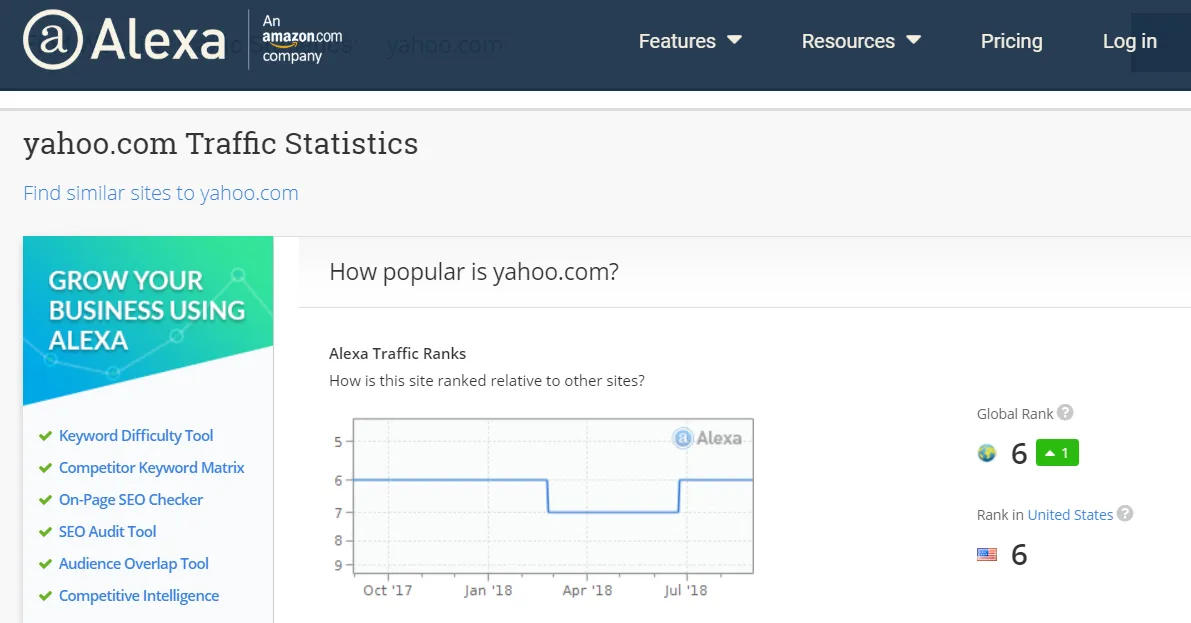This screenshot has height=623, width=1191.
Task: Click the green rank change badge
Action: (1057, 453)
